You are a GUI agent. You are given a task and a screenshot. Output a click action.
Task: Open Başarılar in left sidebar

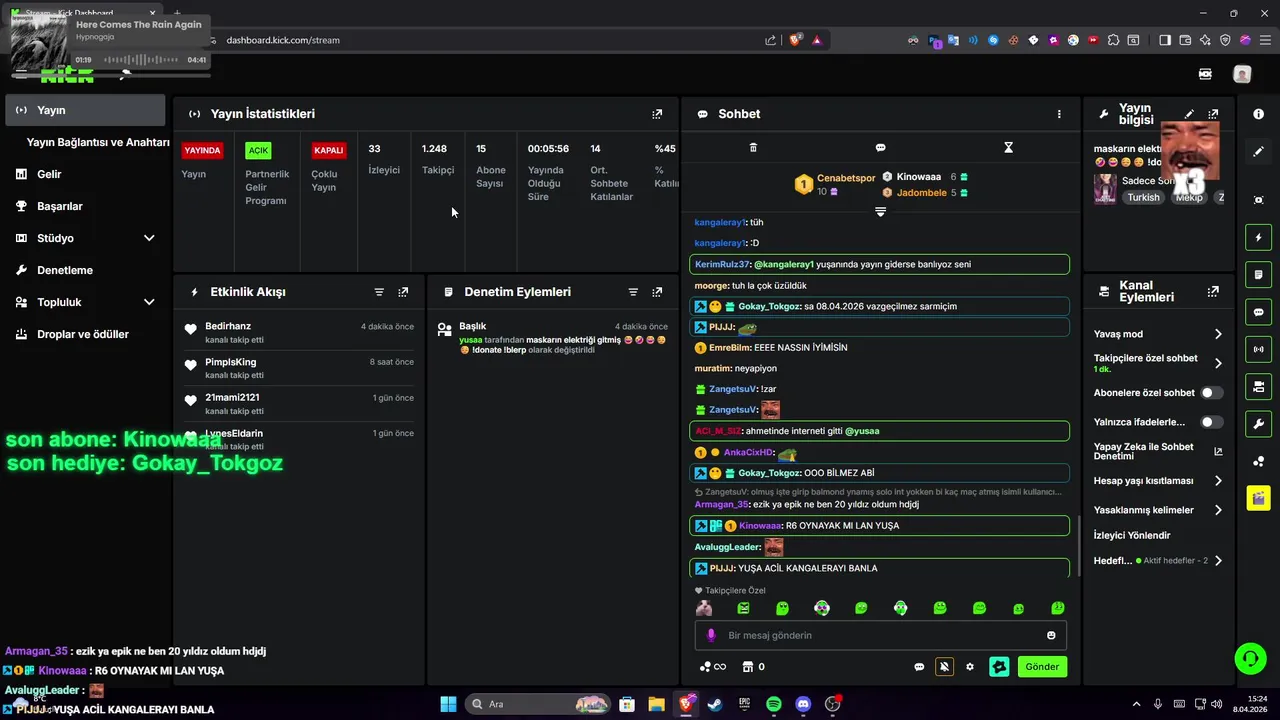pyautogui.click(x=59, y=206)
